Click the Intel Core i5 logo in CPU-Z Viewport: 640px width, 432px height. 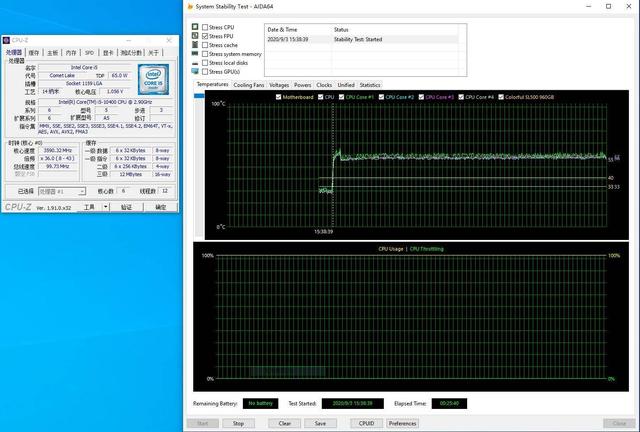click(153, 79)
